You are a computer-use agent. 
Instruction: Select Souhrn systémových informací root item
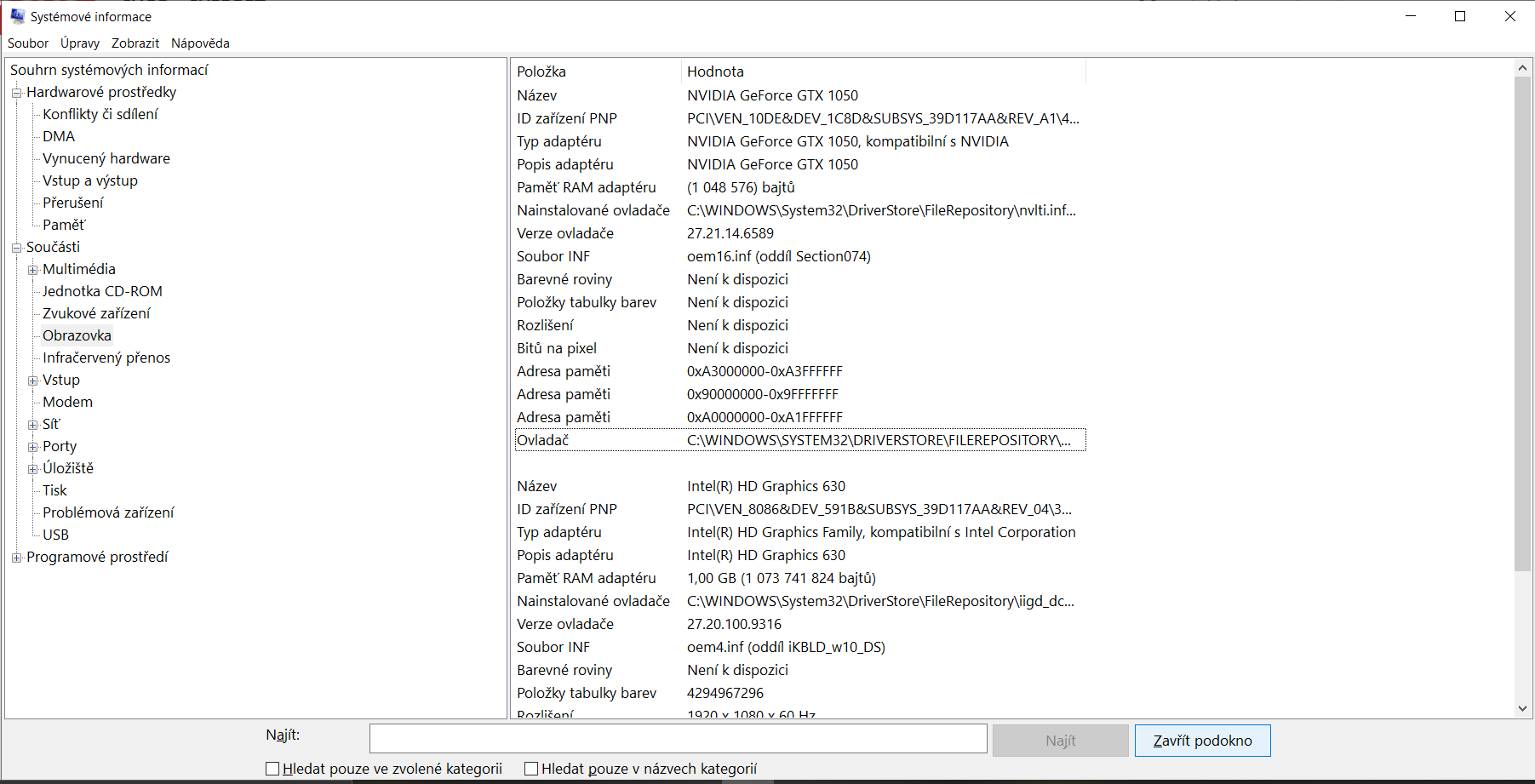pyautogui.click(x=109, y=70)
